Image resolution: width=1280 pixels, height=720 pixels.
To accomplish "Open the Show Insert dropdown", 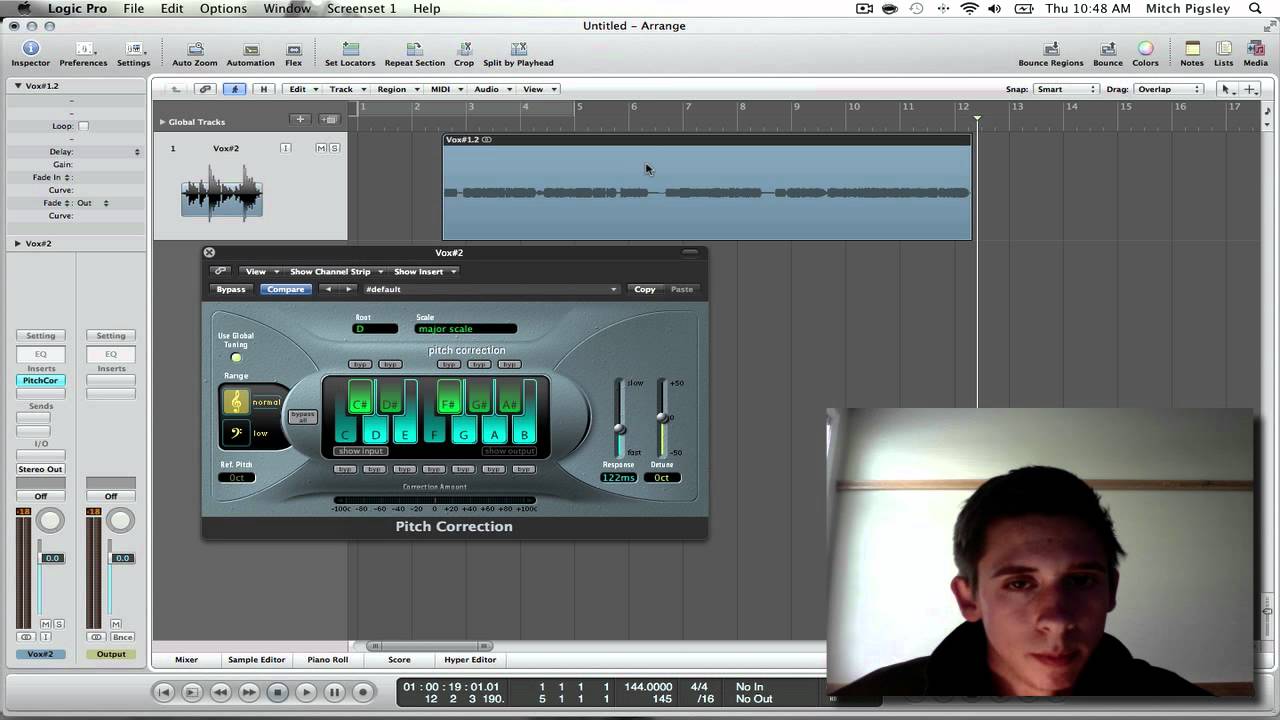I will coord(424,271).
